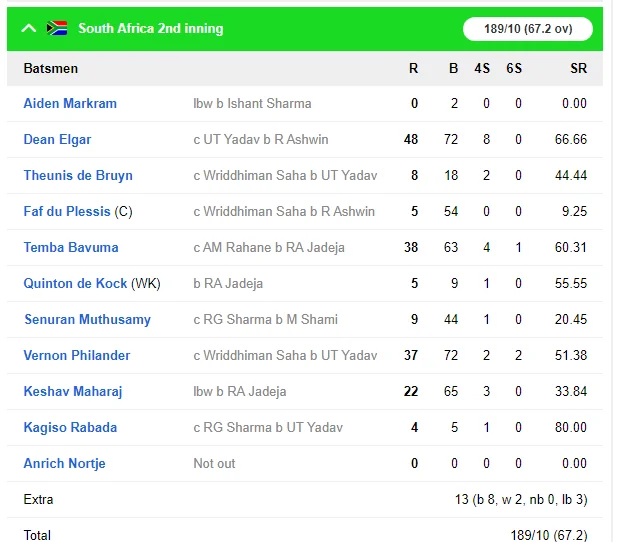The image size is (619, 549).
Task: Open Anrich Nortje's player profile
Action: click(x=65, y=463)
